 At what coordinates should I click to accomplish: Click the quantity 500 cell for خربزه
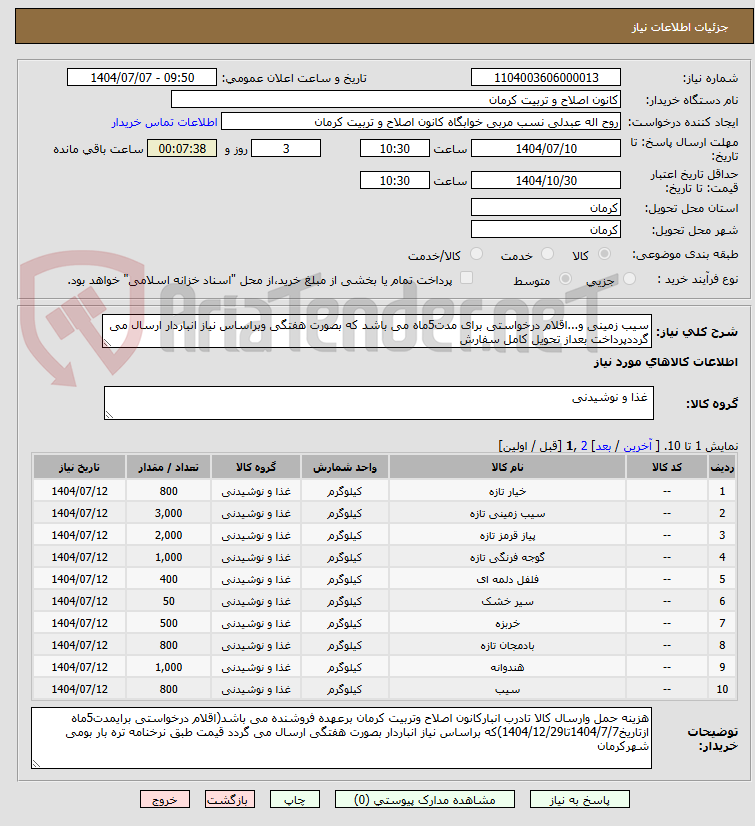169,623
